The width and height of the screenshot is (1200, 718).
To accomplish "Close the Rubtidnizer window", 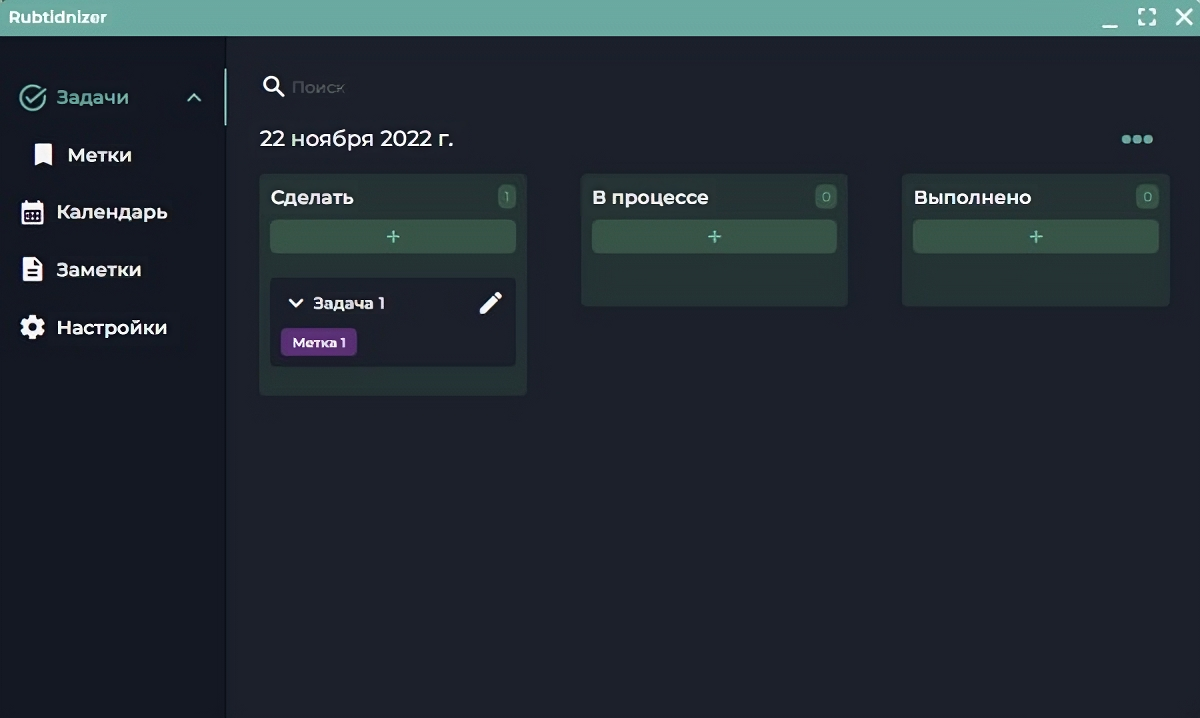I will pyautogui.click(x=1183, y=17).
